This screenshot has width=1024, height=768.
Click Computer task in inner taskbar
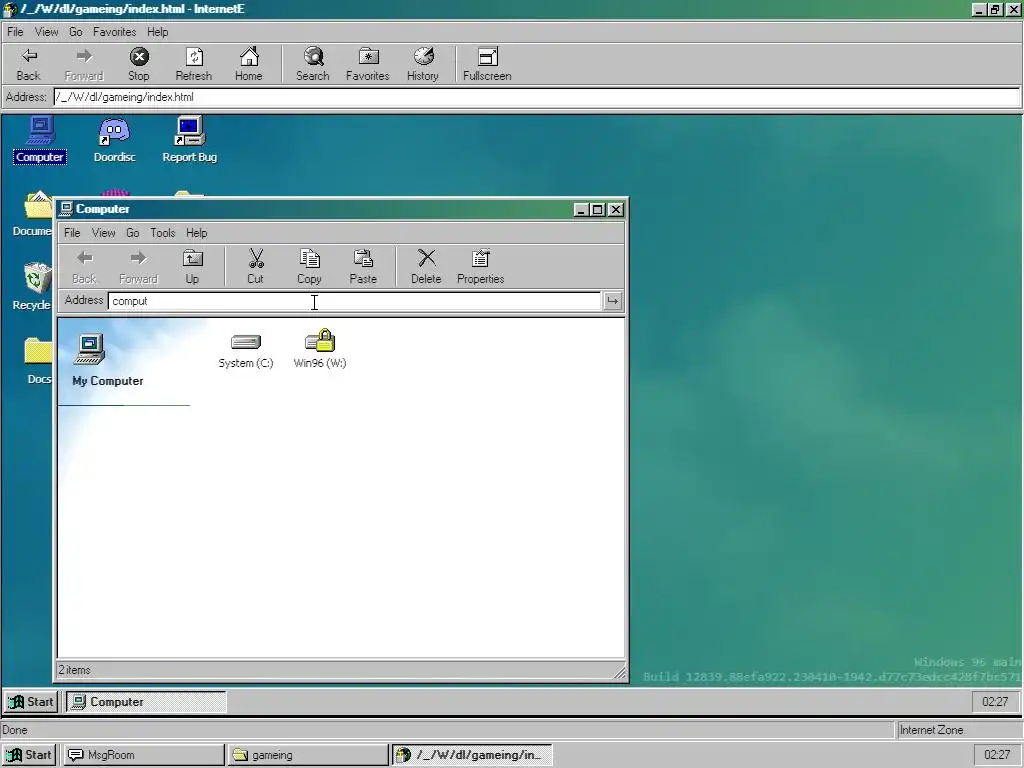click(x=146, y=702)
